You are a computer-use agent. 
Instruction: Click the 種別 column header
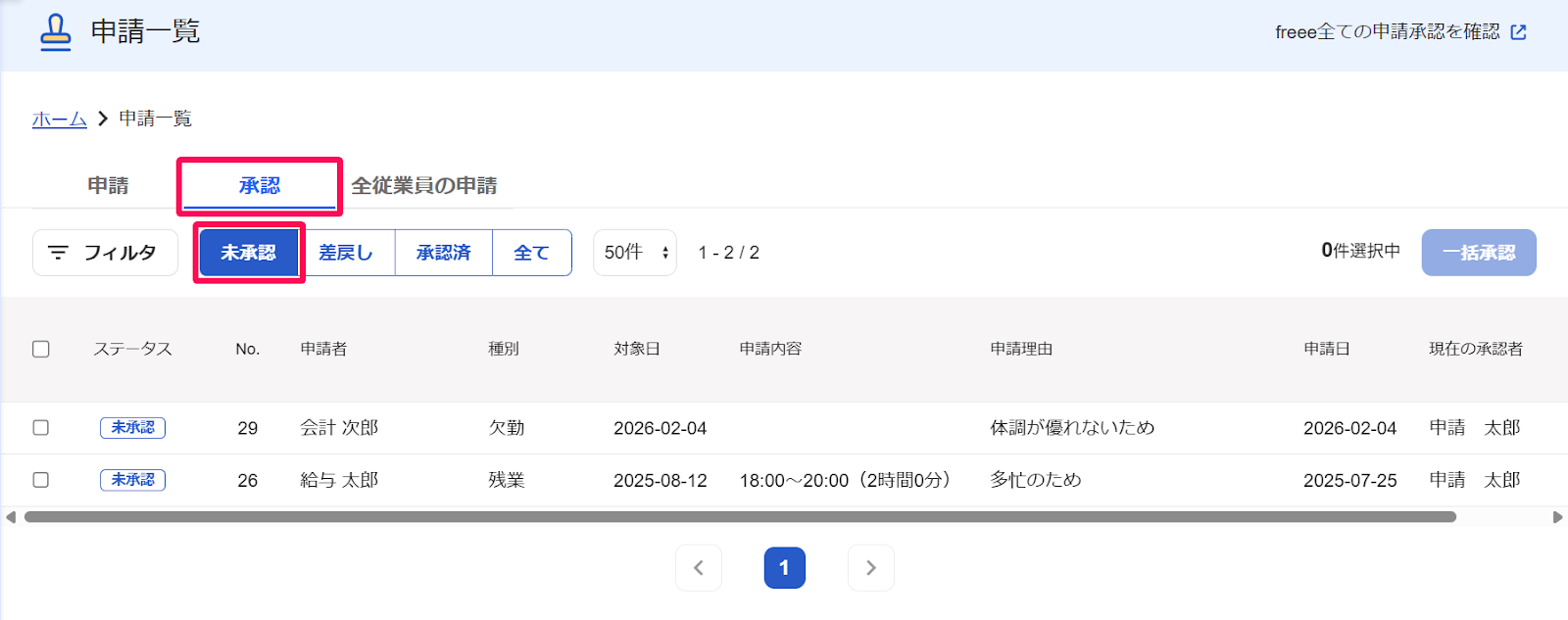504,349
